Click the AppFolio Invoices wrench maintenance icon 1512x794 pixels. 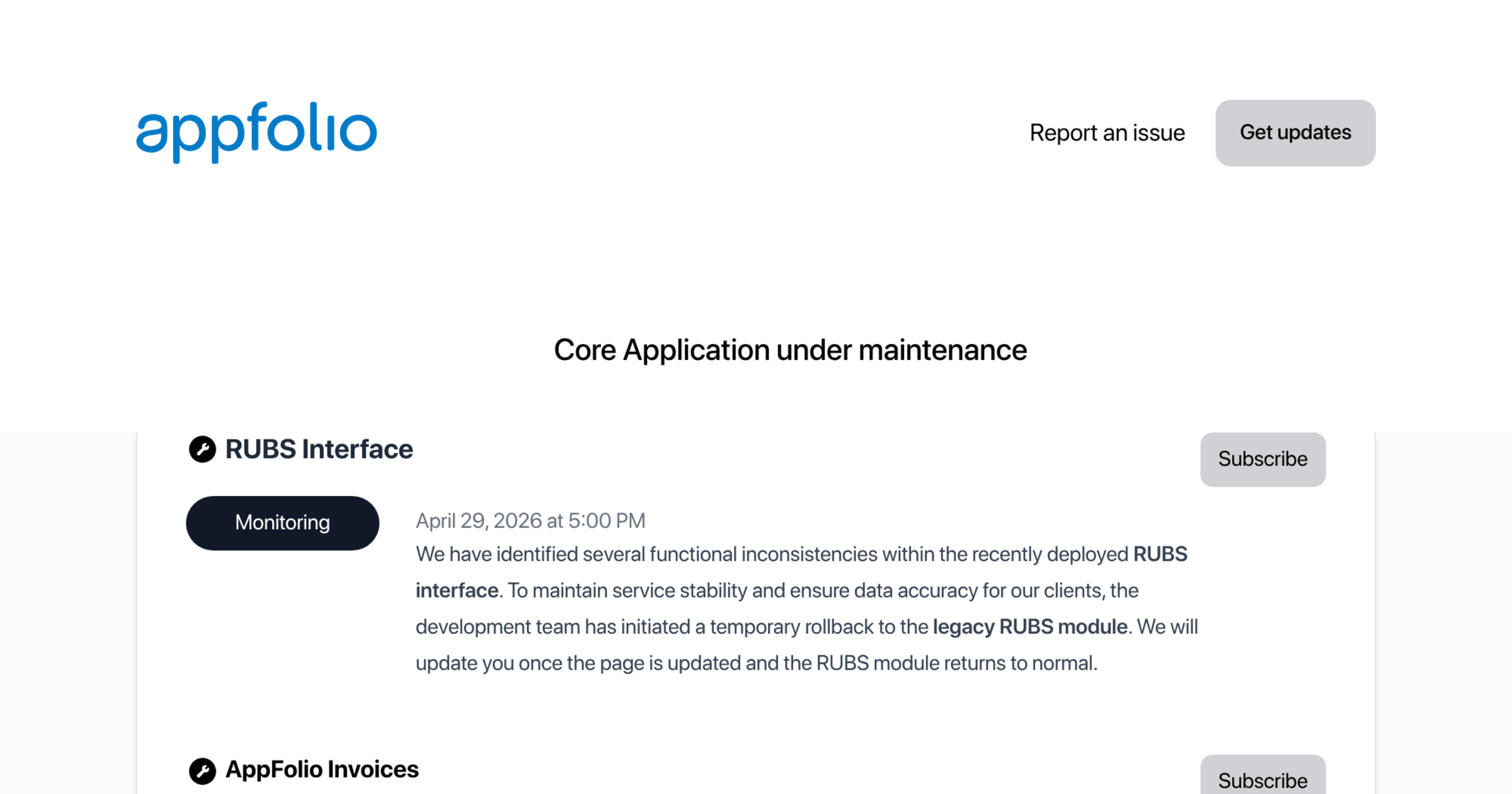[202, 771]
